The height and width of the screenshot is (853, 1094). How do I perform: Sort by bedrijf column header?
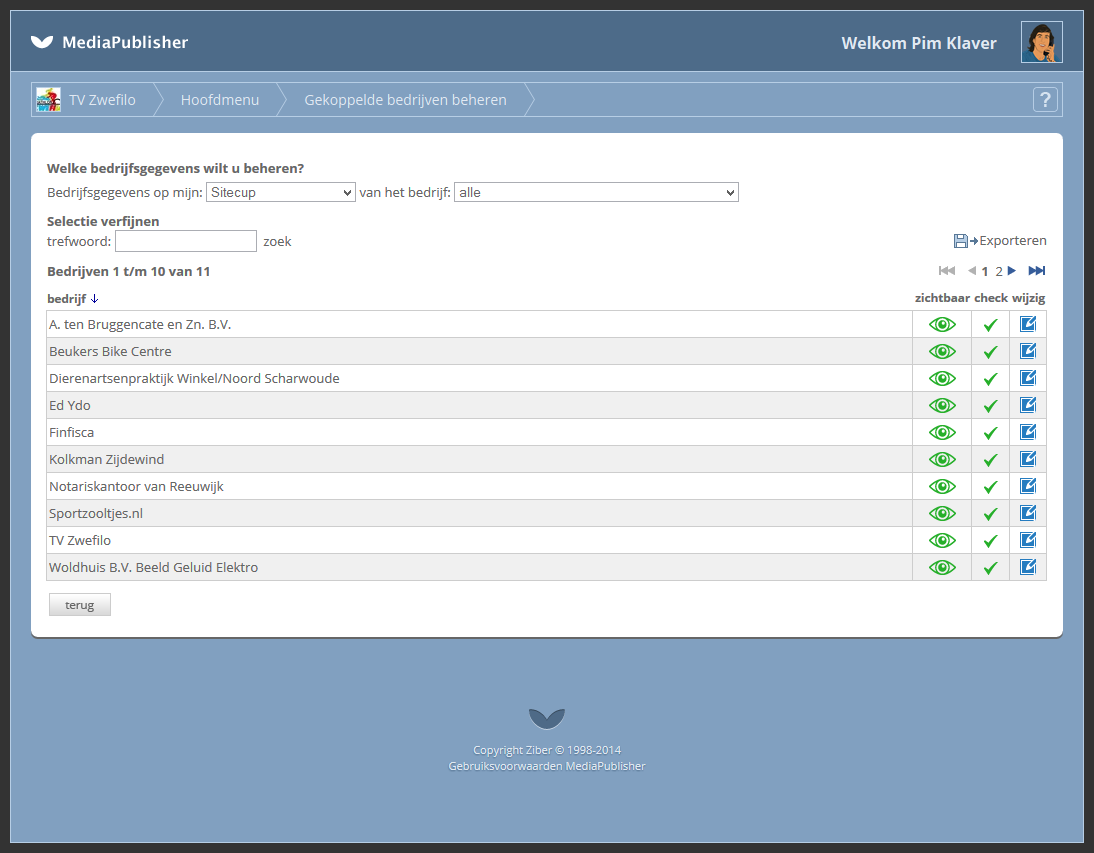tap(66, 299)
